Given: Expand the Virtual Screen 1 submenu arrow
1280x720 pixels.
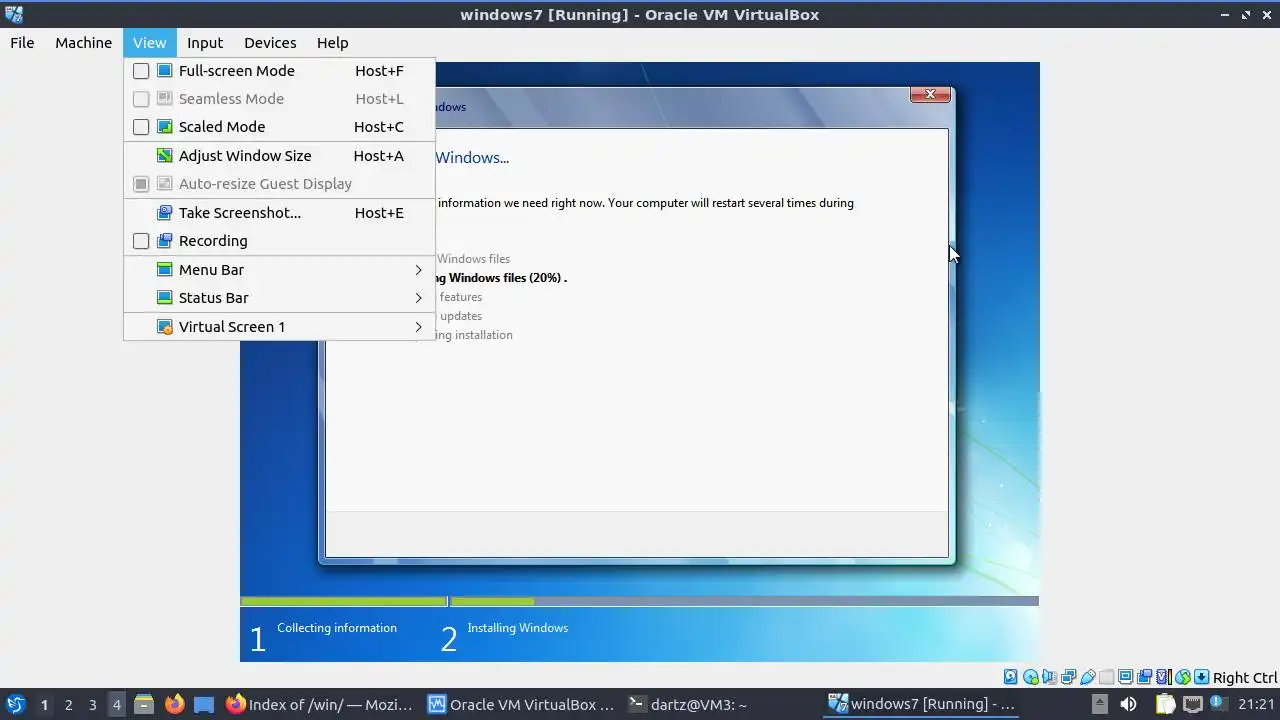Looking at the screenshot, I should point(418,327).
